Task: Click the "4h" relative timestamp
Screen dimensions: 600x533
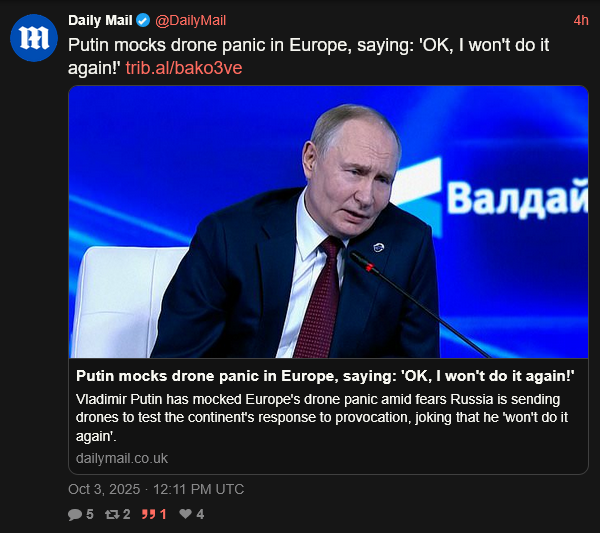Action: click(581, 21)
